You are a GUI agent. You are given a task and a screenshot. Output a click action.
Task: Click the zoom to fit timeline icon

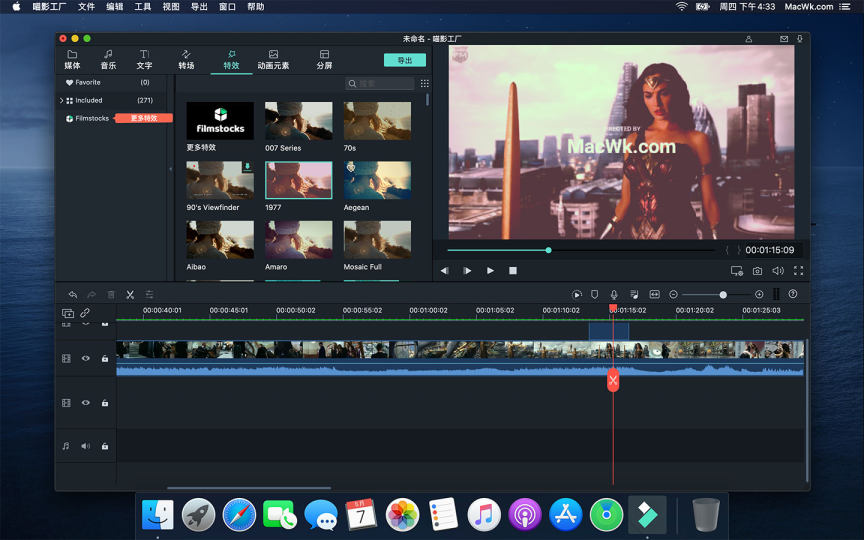pos(655,295)
